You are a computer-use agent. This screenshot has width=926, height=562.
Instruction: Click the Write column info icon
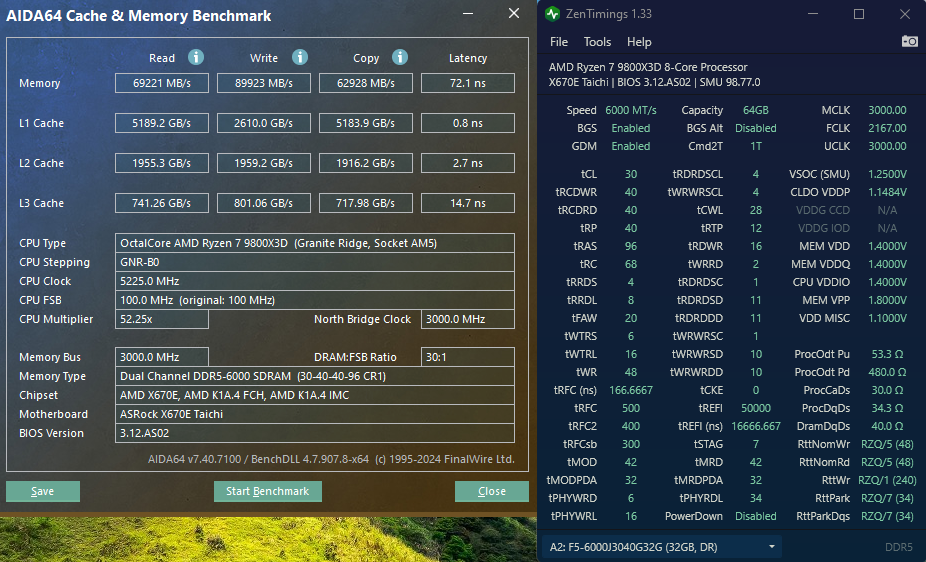tap(300, 58)
